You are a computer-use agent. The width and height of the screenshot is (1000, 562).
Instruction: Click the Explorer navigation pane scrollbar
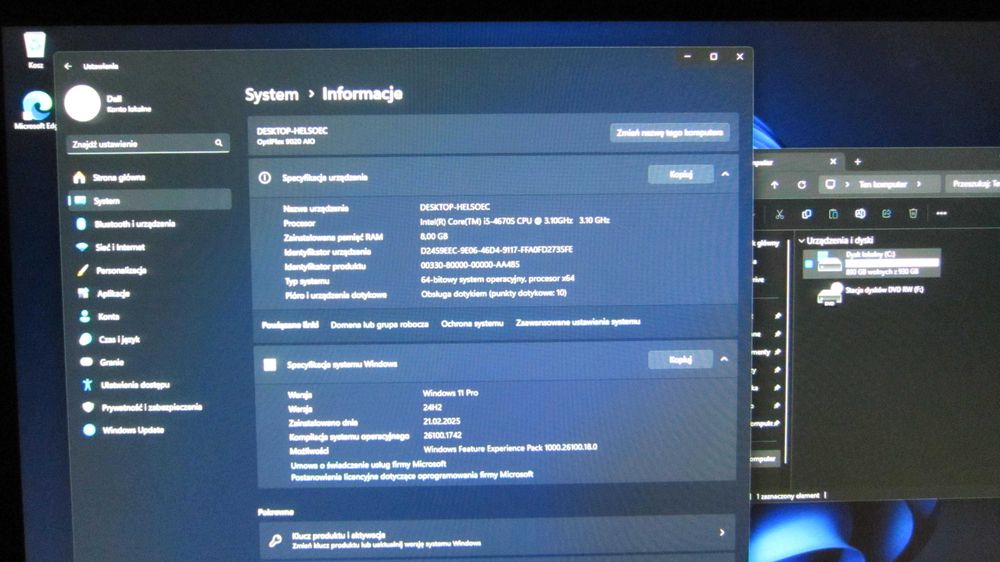[x=786, y=351]
